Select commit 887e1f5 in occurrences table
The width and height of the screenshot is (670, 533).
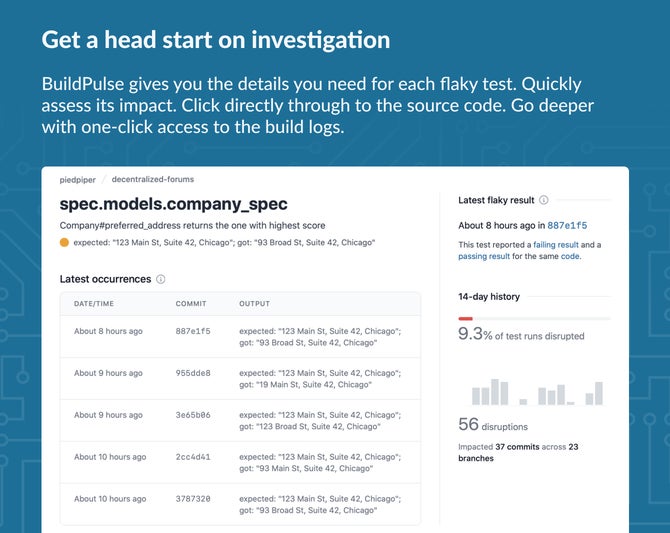tap(193, 331)
